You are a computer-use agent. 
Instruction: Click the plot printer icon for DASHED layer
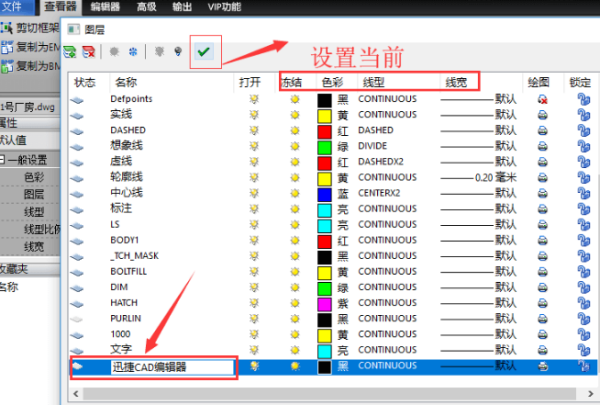(542, 131)
